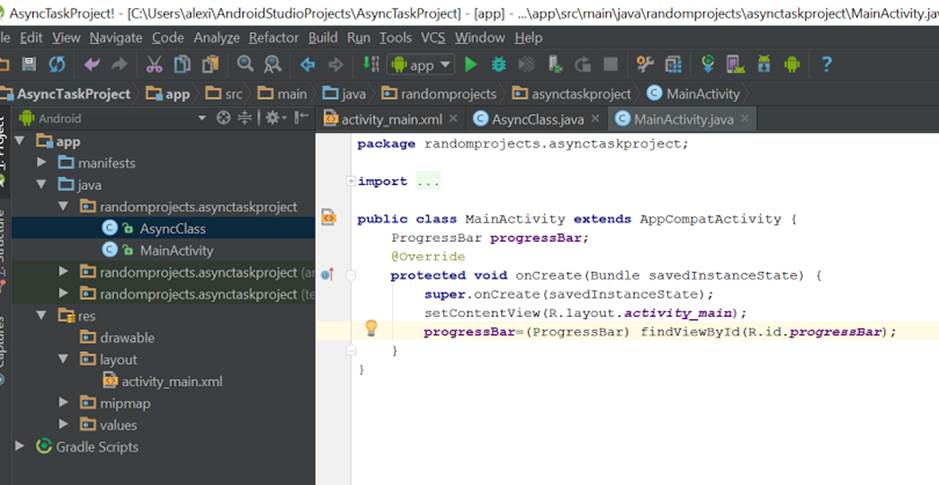The height and width of the screenshot is (485, 939).
Task: Click the onCreate override gutter marker
Action: (327, 274)
